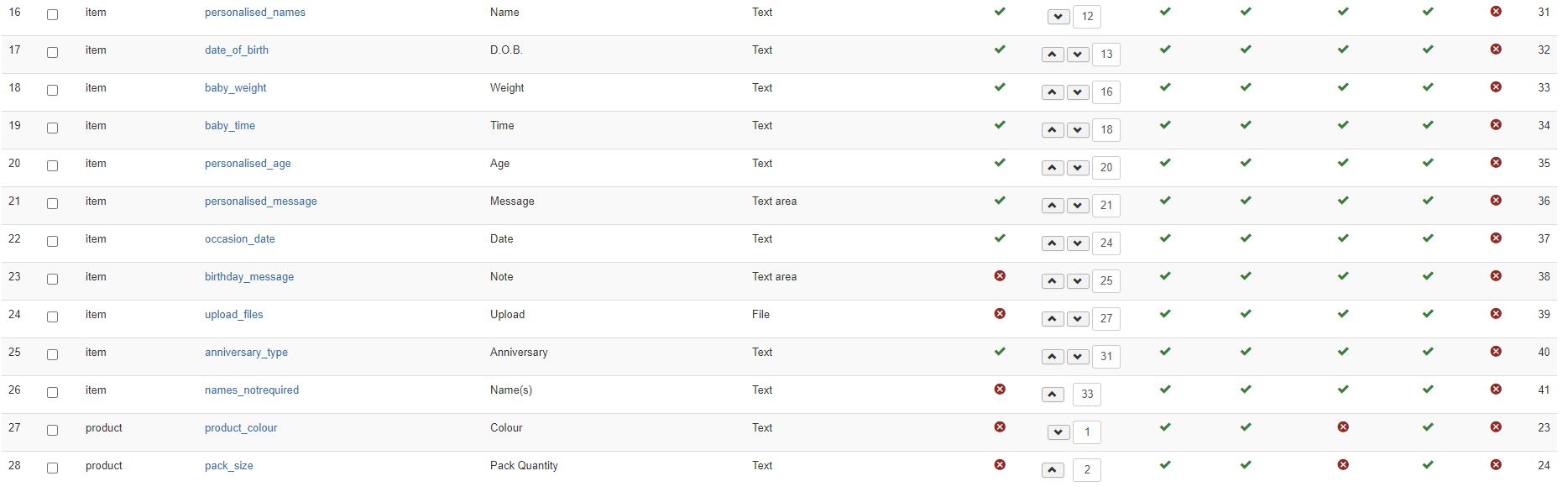Click ordering field showing 21
The width and height of the screenshot is (1568, 497).
pyautogui.click(x=1106, y=206)
